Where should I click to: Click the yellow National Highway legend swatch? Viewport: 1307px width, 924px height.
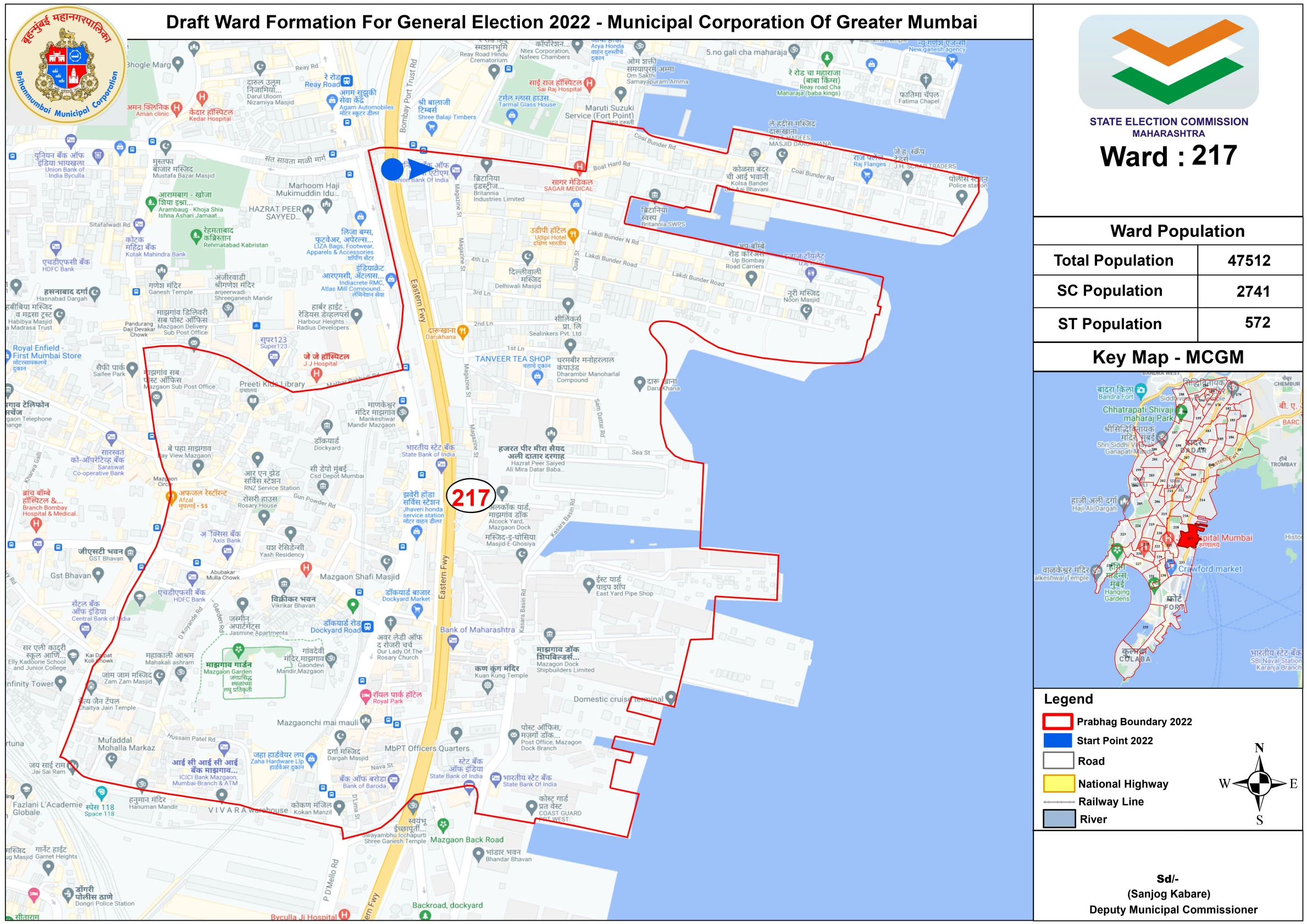coord(1058,783)
